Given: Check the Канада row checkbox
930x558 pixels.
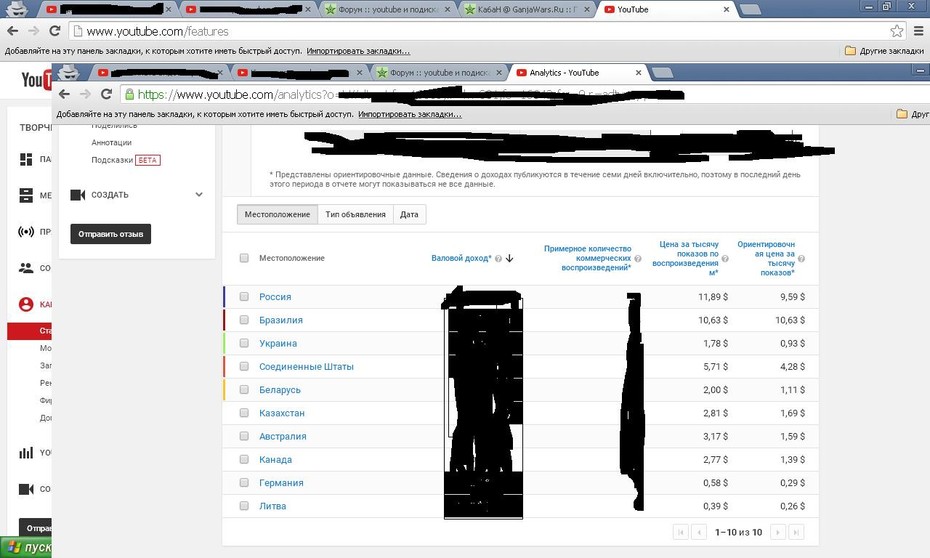Looking at the screenshot, I should (x=244, y=460).
